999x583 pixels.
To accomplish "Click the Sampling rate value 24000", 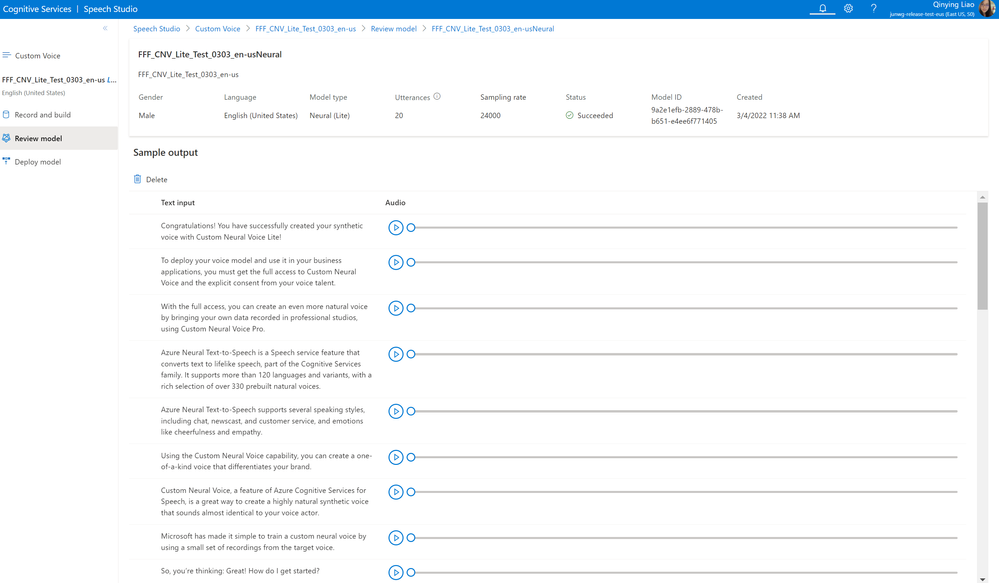I will point(491,115).
